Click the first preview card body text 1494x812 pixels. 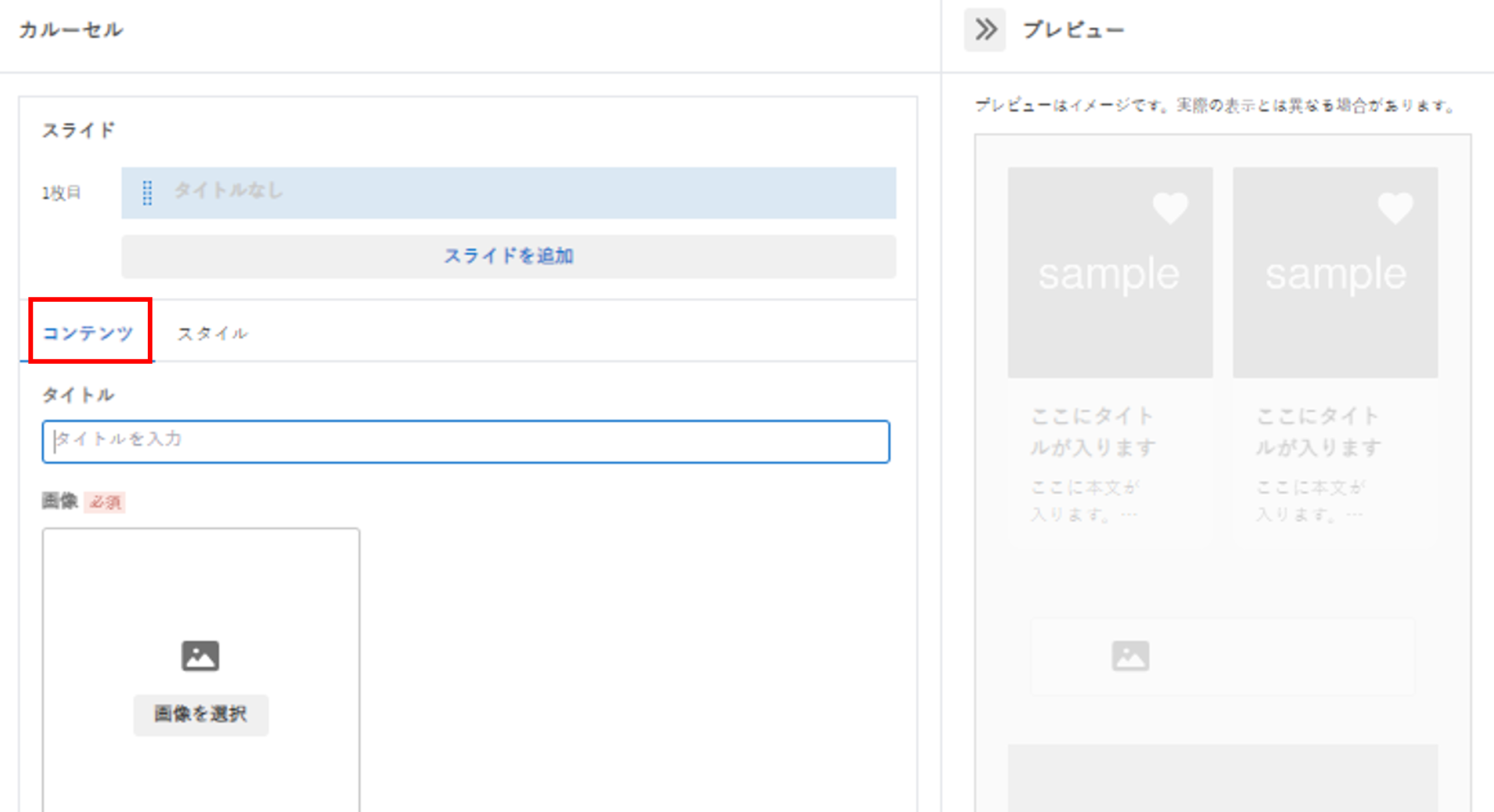point(1084,501)
